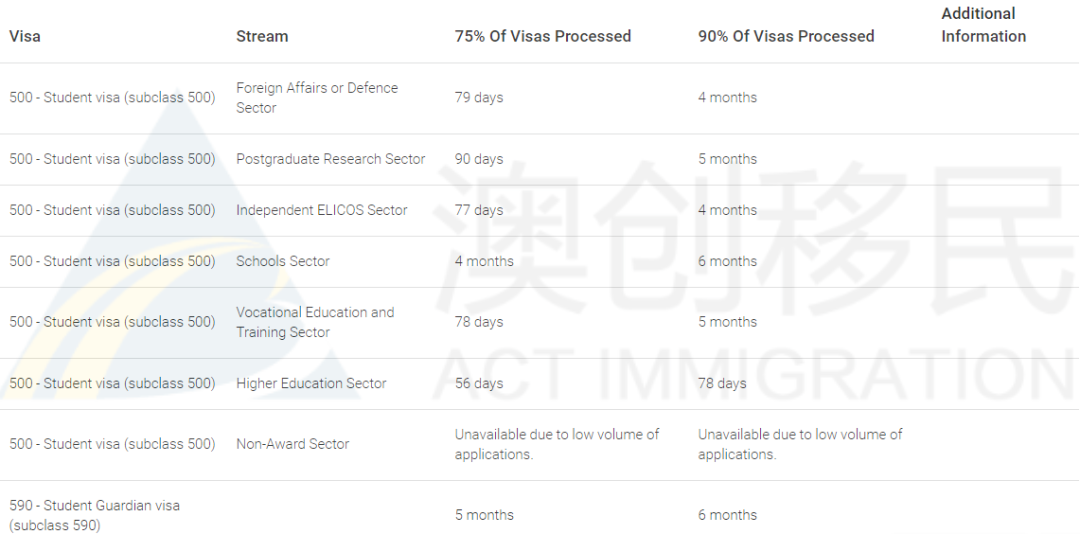The image size is (1080, 534).
Task: Select the 90 days value cell
Action: click(479, 159)
